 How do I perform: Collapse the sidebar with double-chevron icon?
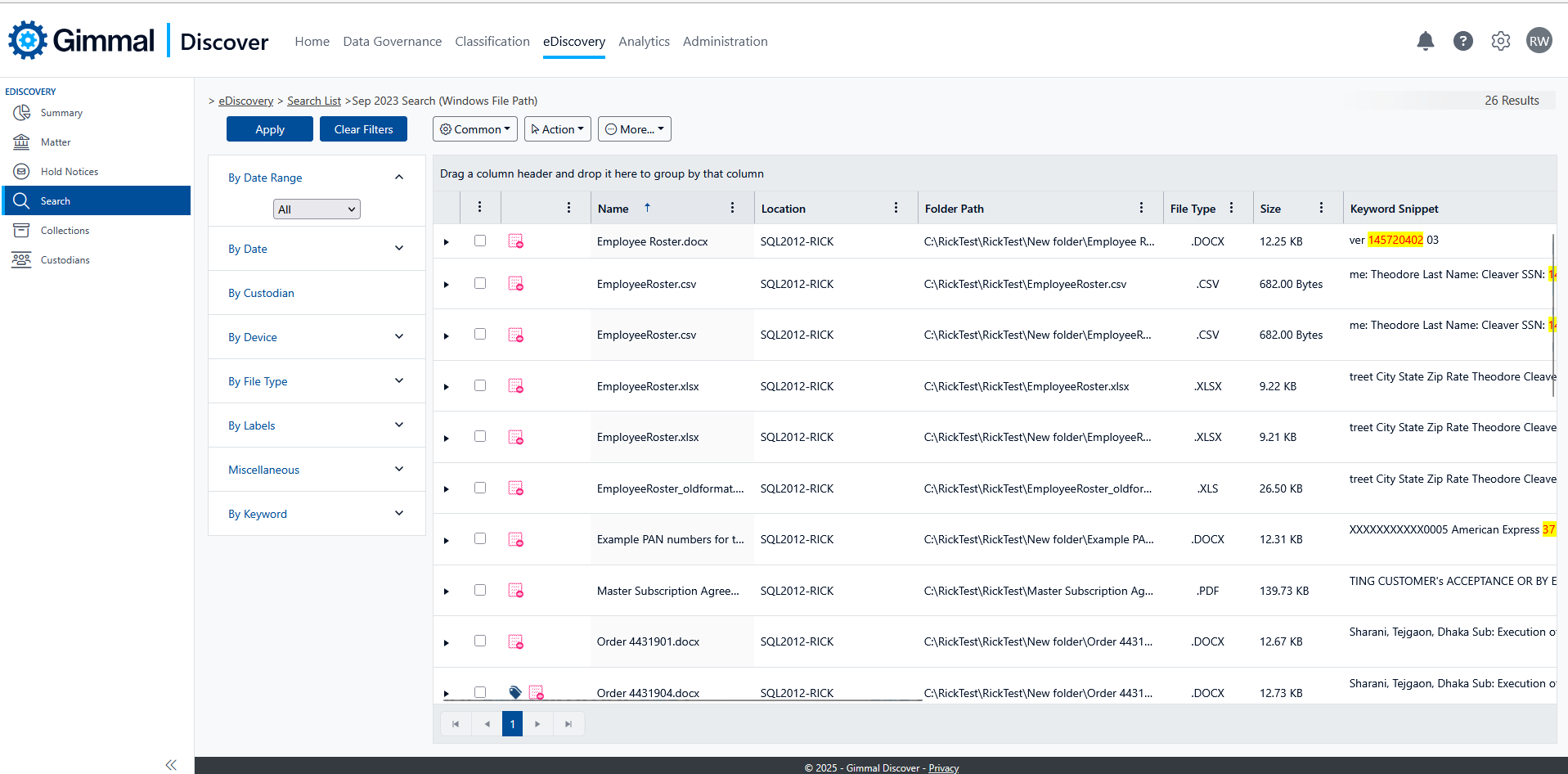click(171, 764)
